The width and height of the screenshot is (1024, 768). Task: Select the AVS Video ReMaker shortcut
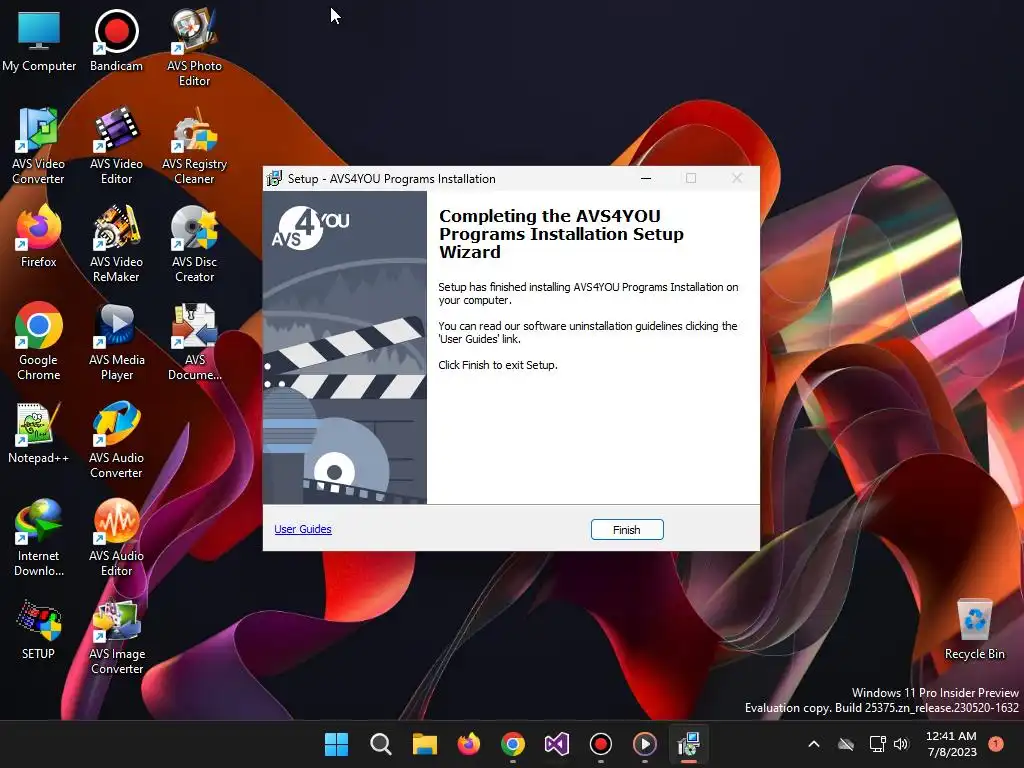coord(116,244)
